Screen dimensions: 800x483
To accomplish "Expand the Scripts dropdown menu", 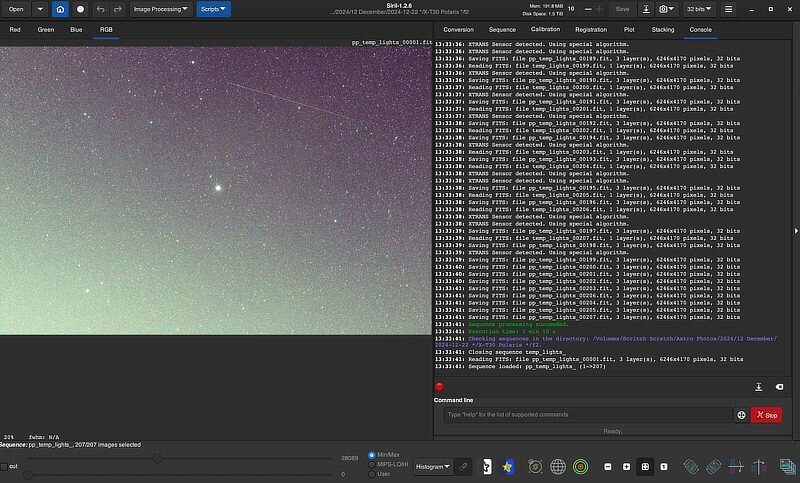I will click(x=213, y=9).
